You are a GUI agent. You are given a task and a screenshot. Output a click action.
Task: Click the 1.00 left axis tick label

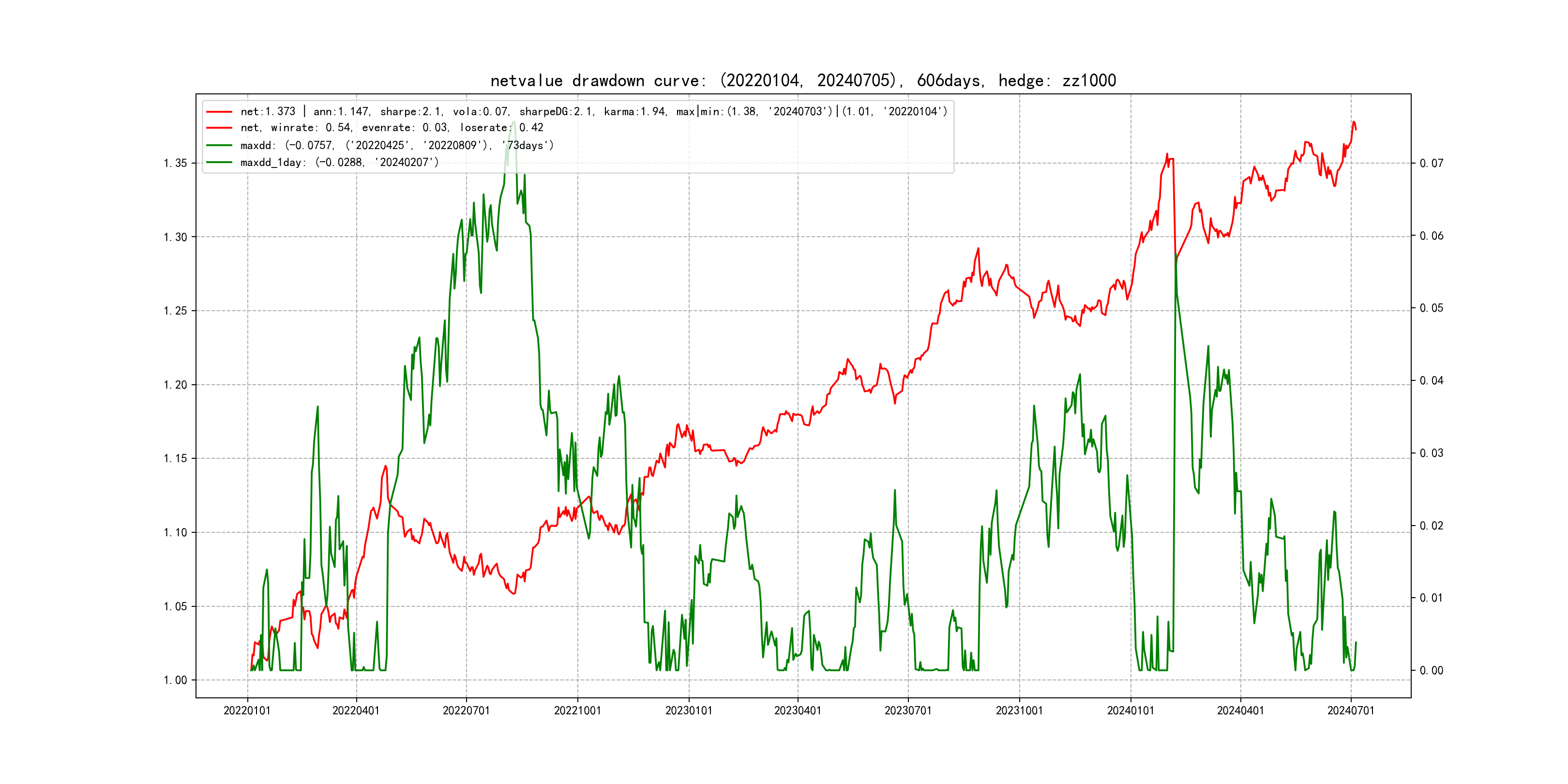pyautogui.click(x=175, y=680)
